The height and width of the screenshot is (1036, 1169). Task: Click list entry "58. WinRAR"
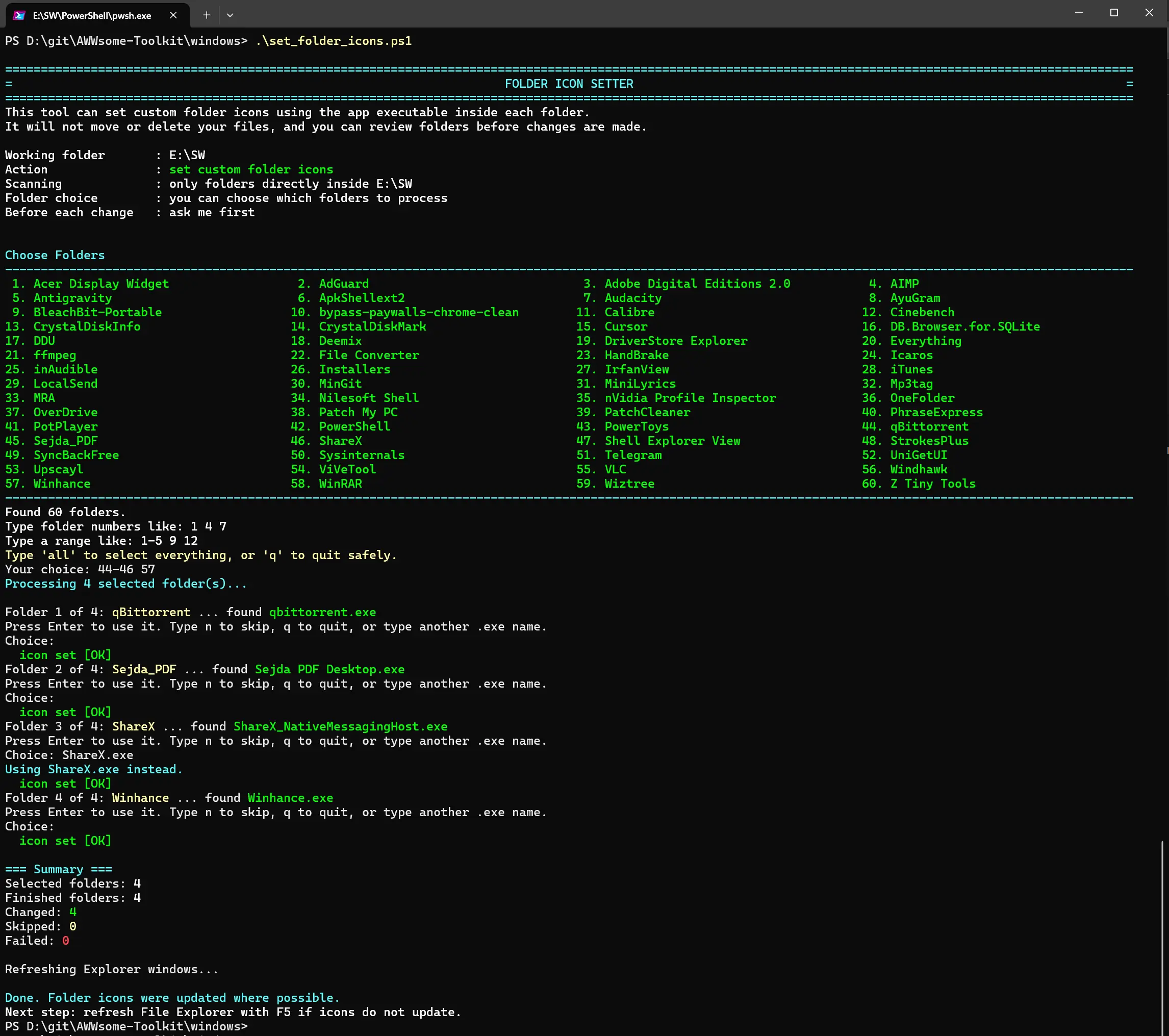click(326, 484)
